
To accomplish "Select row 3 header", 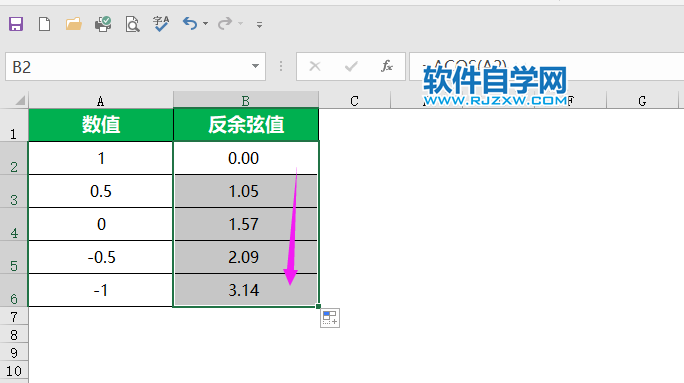I will point(14,192).
